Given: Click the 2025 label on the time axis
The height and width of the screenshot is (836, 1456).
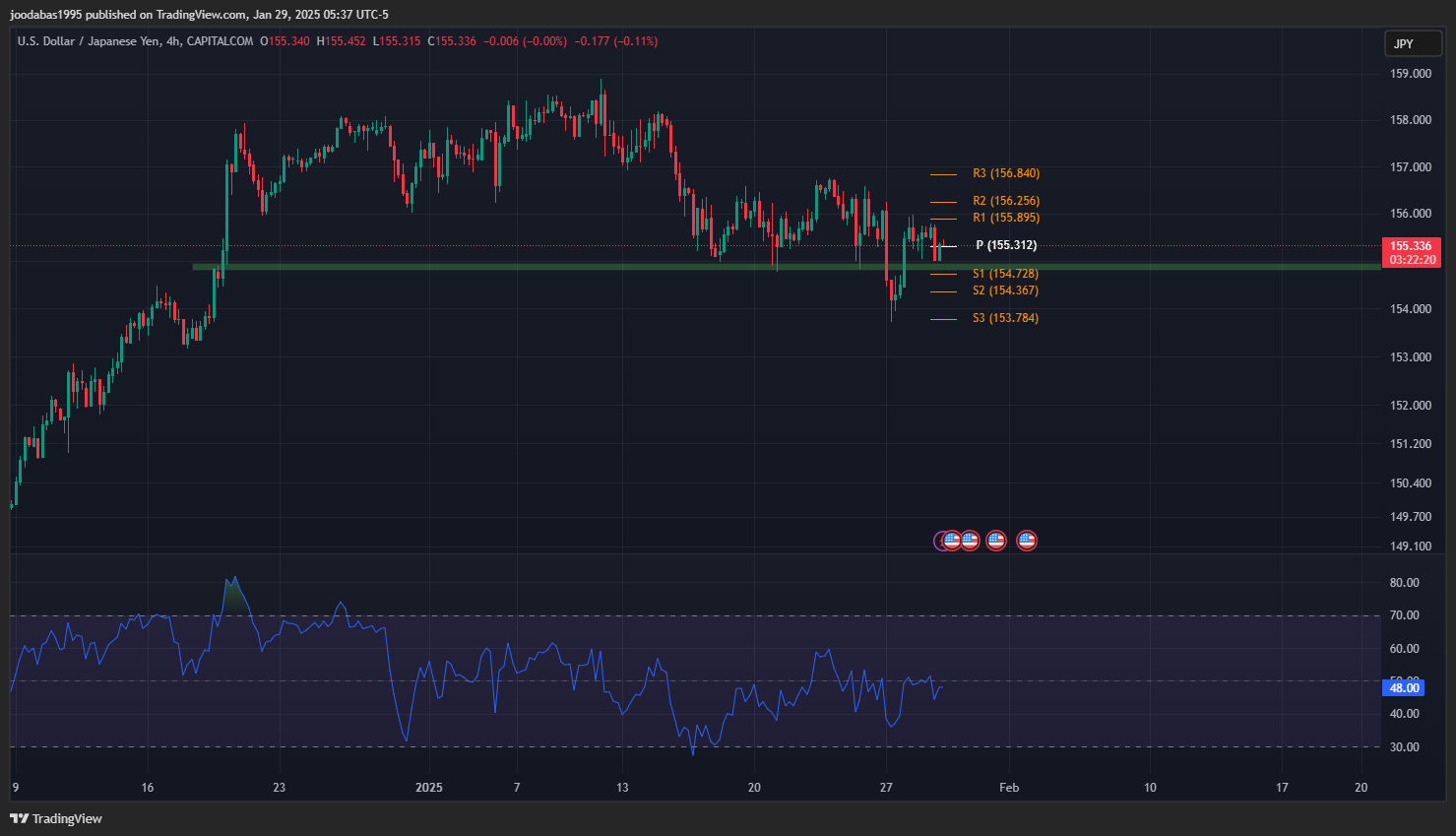Looking at the screenshot, I should pyautogui.click(x=429, y=788).
